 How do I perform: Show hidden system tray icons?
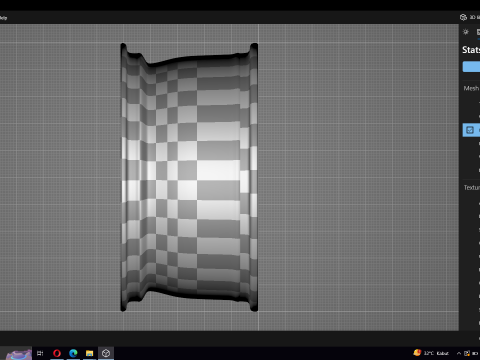[459, 353]
